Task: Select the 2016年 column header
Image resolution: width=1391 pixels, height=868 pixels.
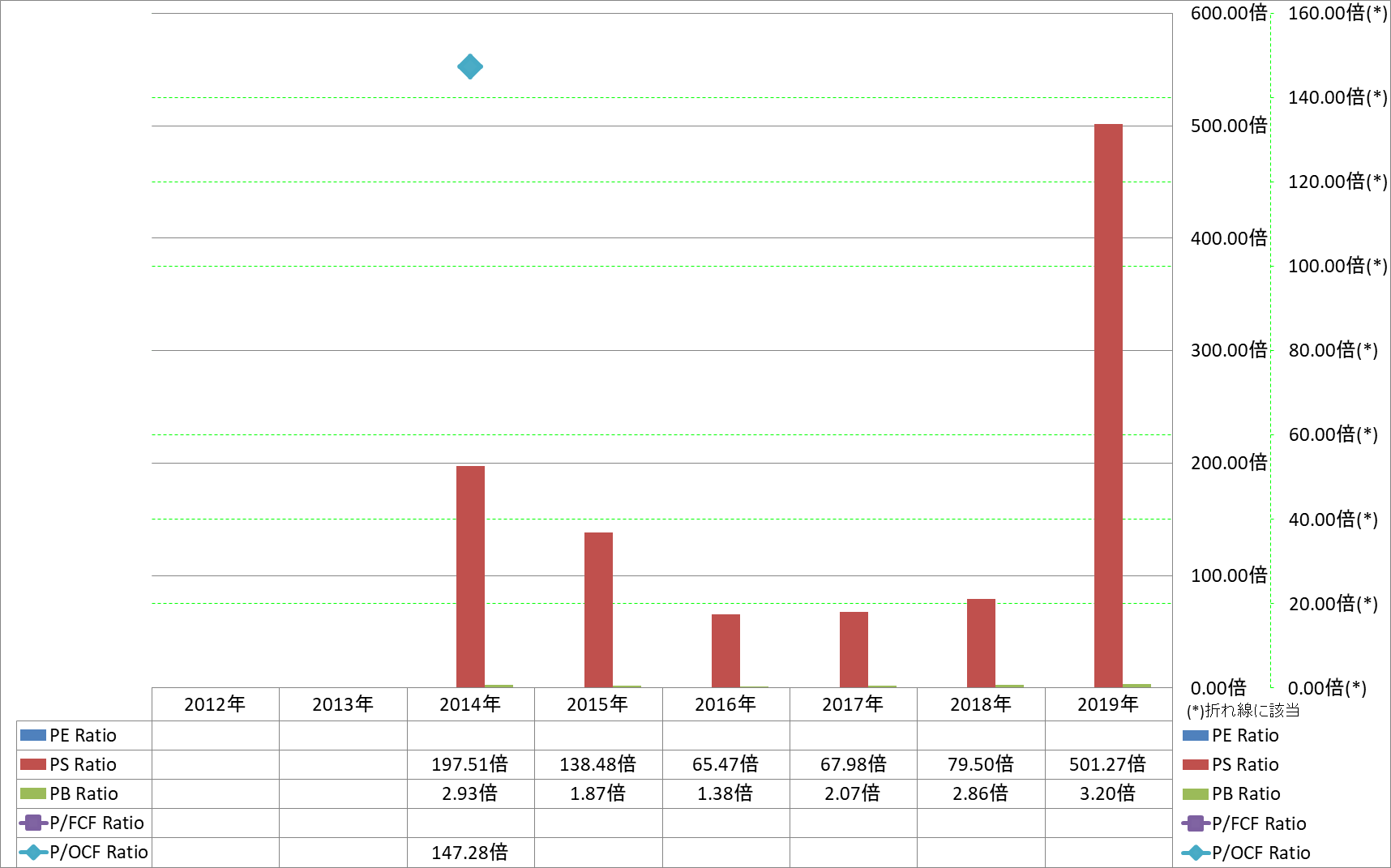Action: click(x=725, y=703)
